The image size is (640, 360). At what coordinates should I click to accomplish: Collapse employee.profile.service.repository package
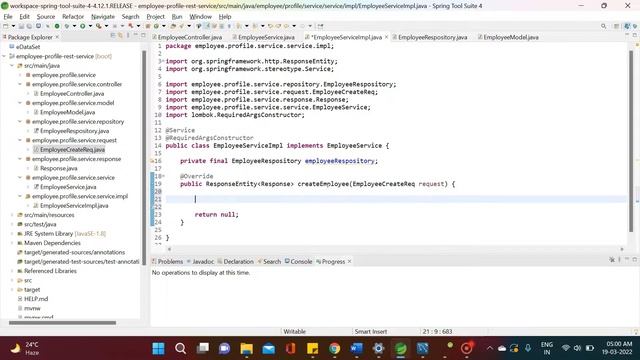[x=20, y=122]
